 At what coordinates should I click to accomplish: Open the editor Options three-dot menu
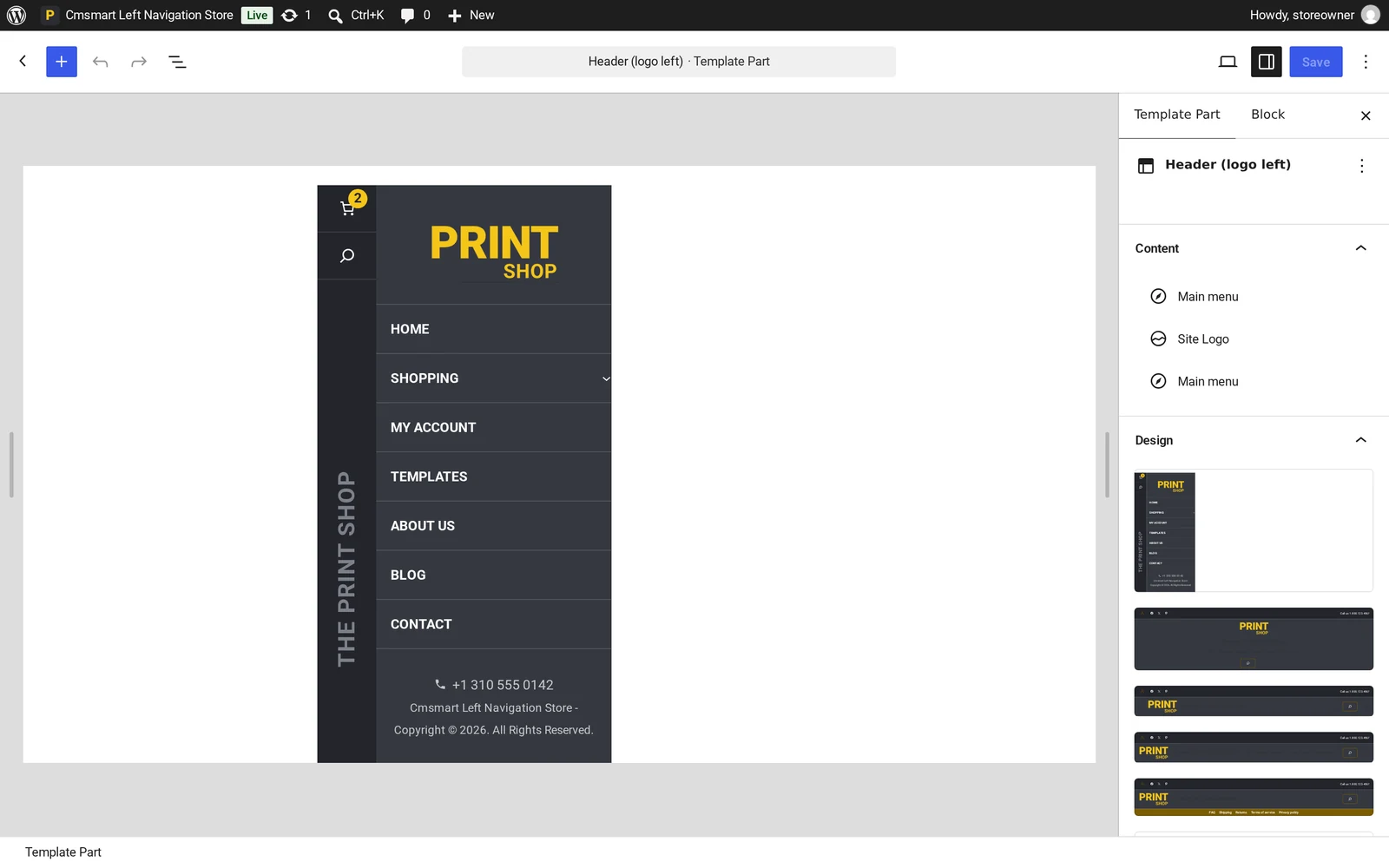1366,62
